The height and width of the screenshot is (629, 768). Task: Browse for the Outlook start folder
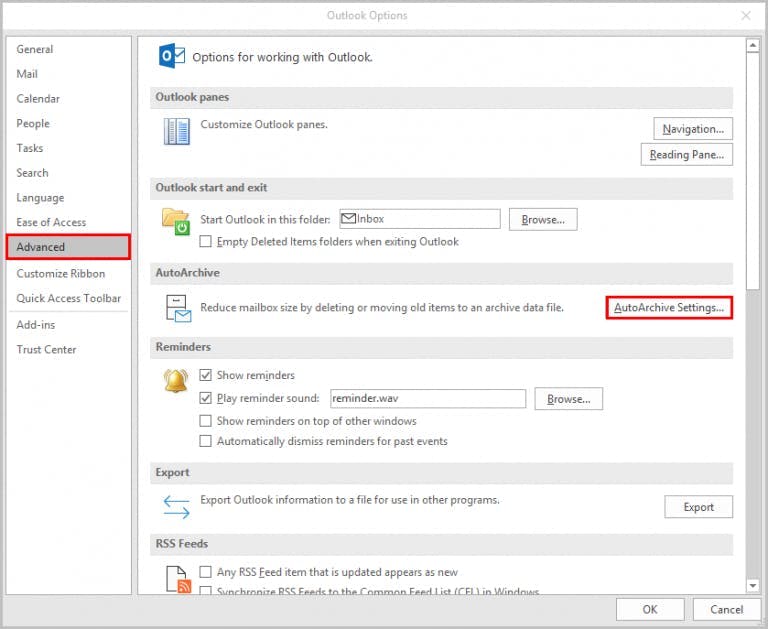(x=543, y=219)
